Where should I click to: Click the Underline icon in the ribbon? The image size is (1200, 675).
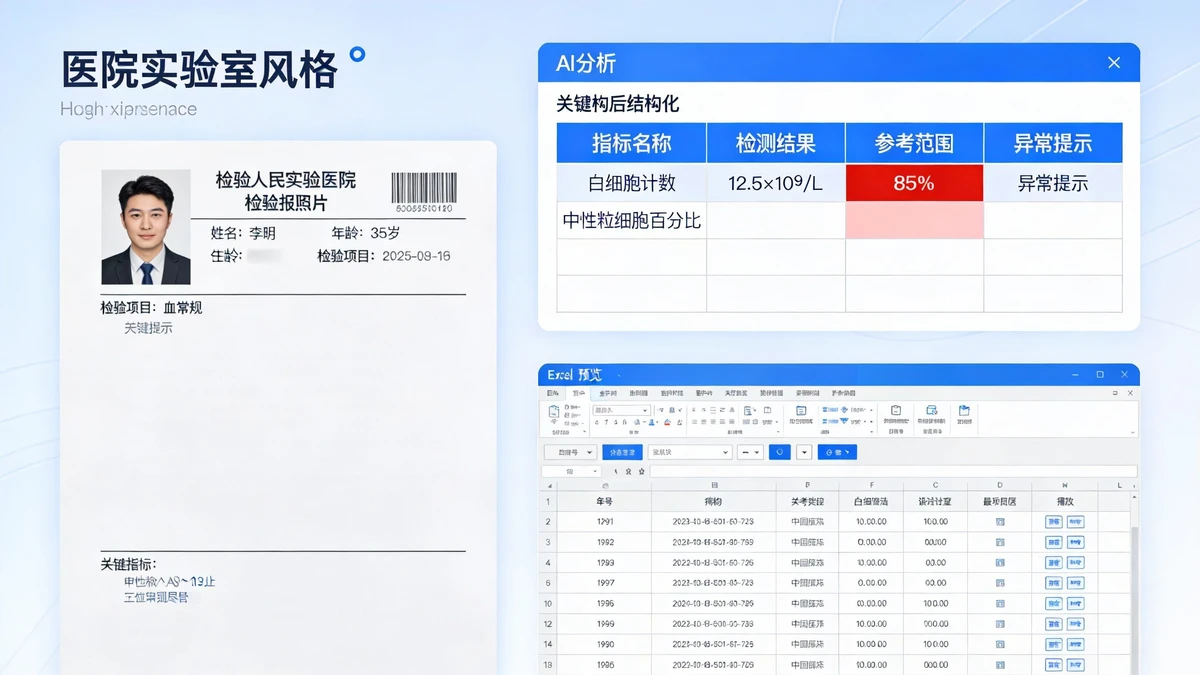[x=615, y=422]
